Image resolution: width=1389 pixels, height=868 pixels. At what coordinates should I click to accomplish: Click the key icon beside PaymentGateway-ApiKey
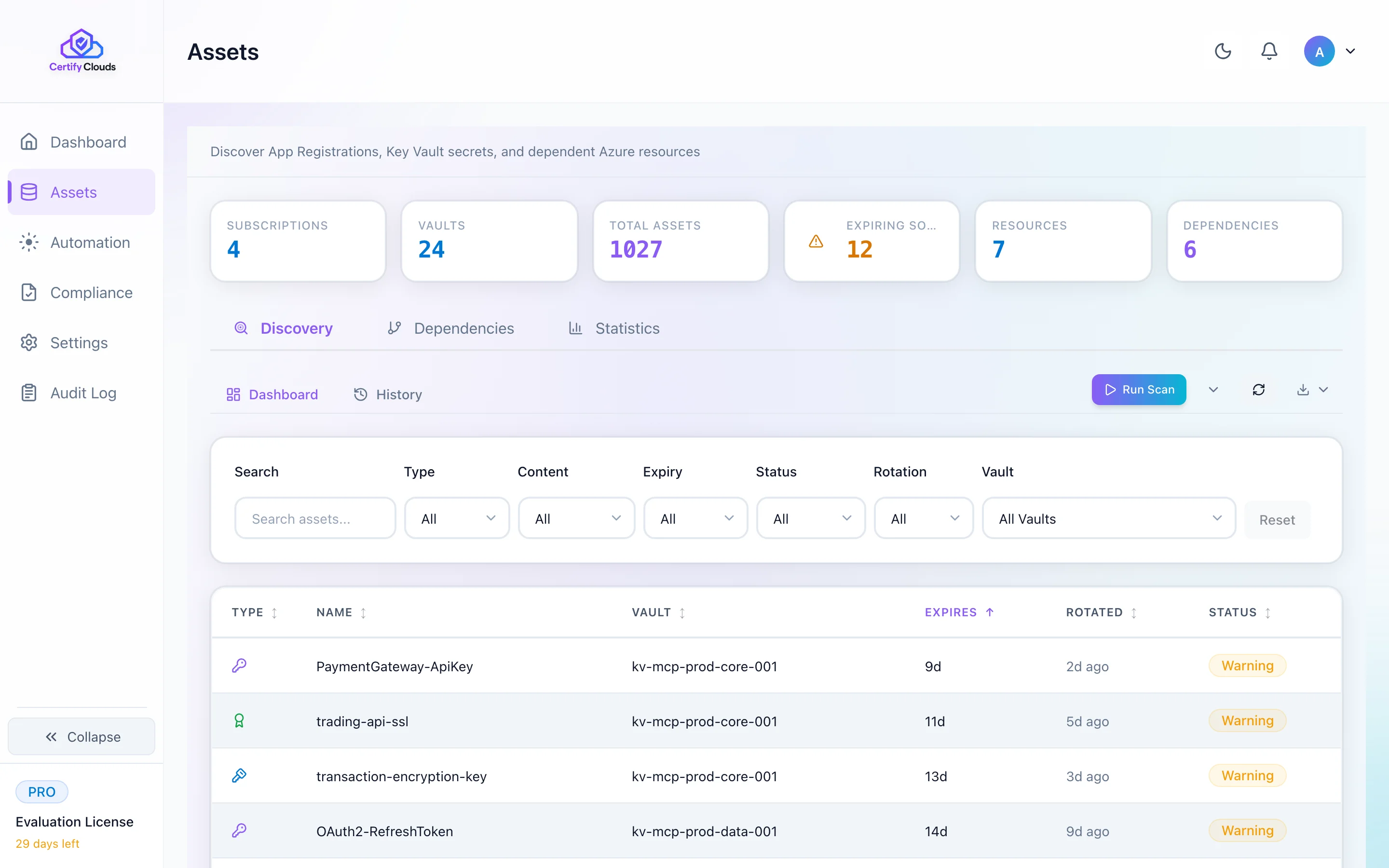pyautogui.click(x=240, y=665)
